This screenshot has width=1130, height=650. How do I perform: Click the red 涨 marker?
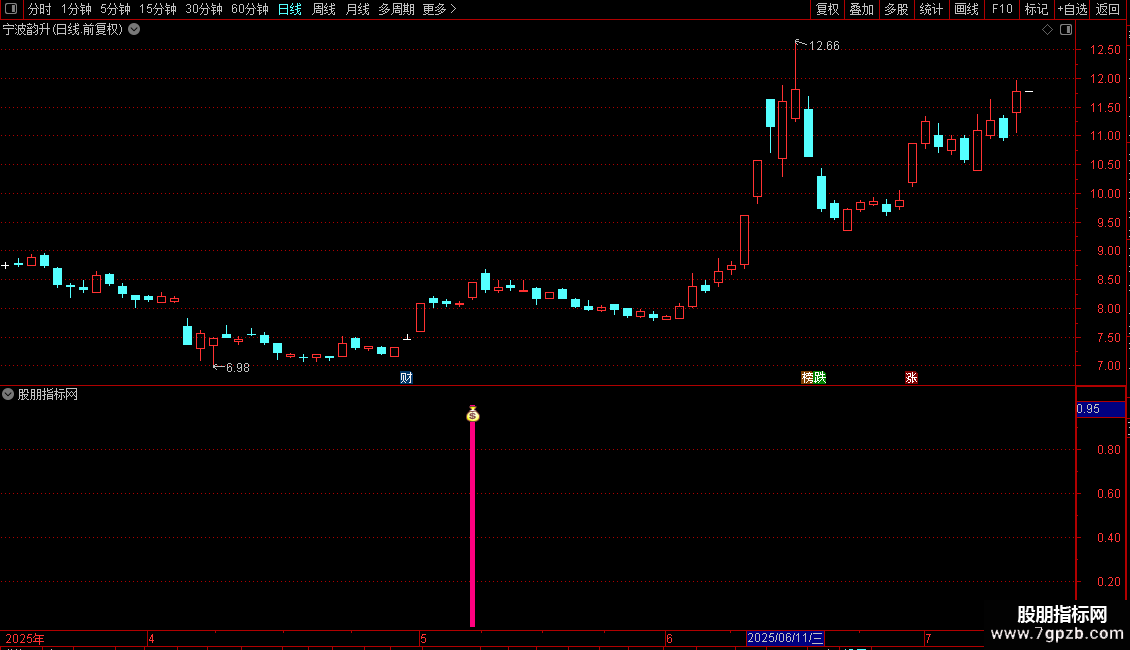(x=911, y=378)
